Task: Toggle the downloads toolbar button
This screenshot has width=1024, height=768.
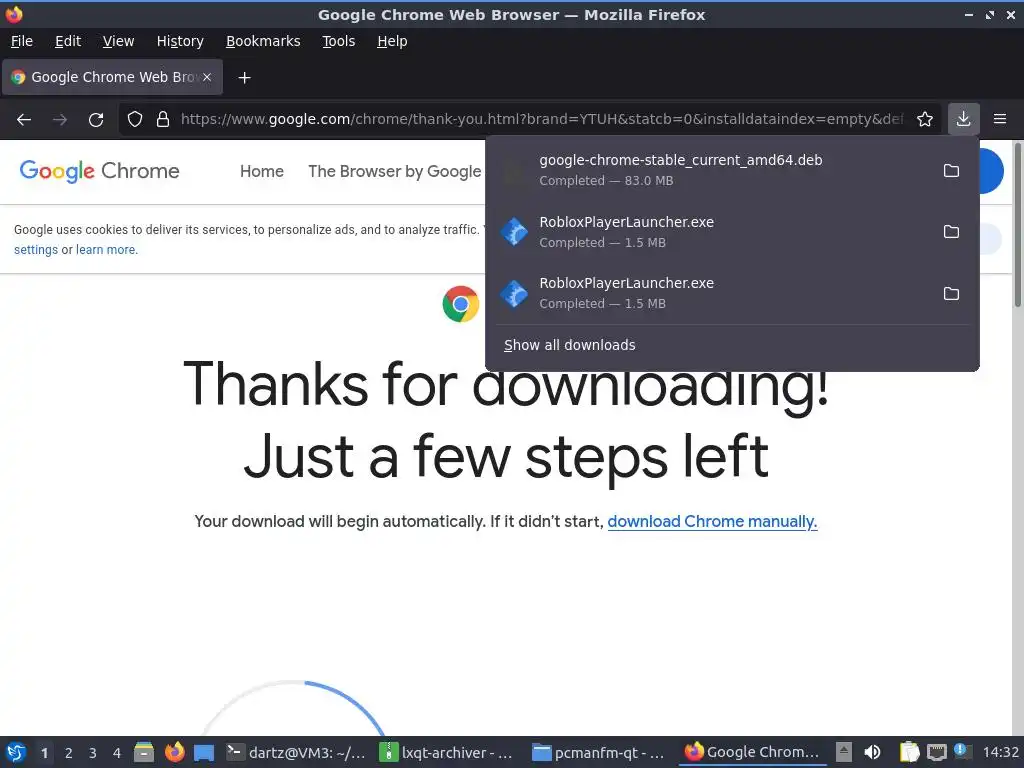Action: [x=963, y=119]
